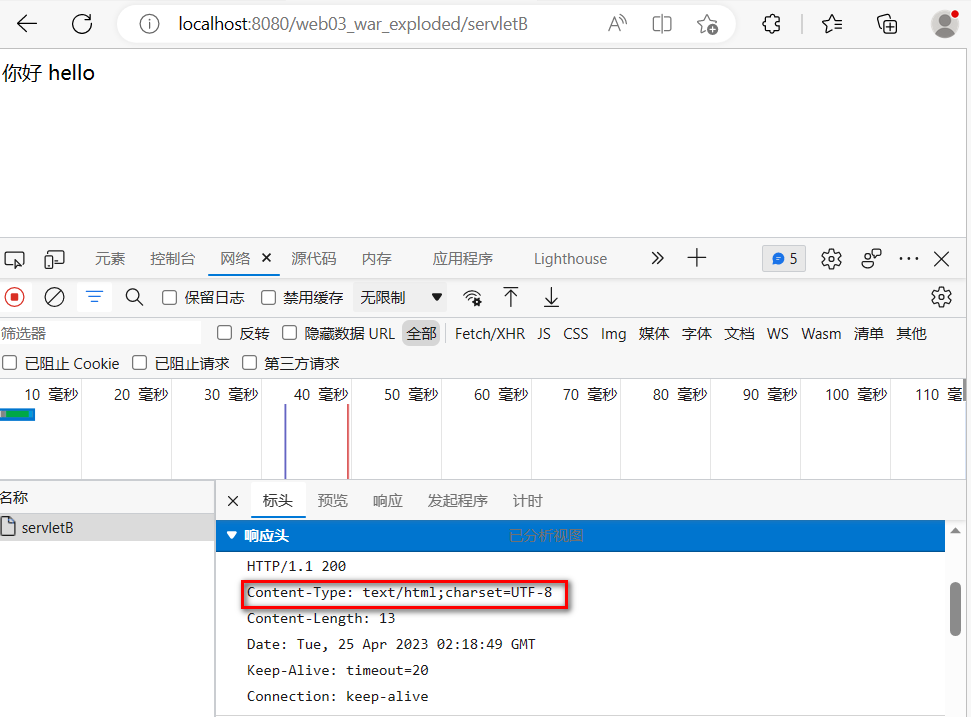Enable the 禁用缓存 checkbox
The height and width of the screenshot is (717, 971).
pyautogui.click(x=268, y=297)
